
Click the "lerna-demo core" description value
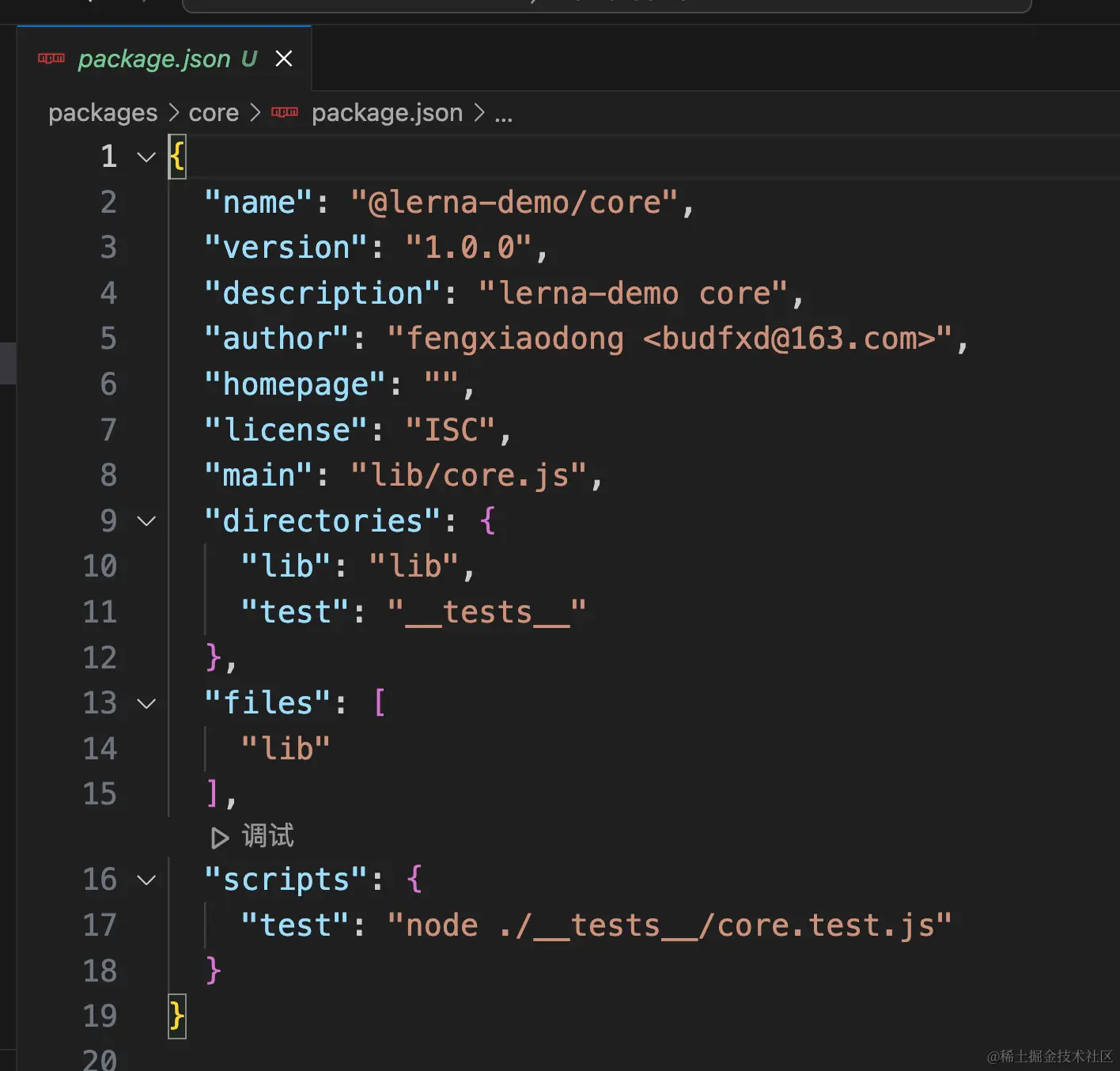click(634, 293)
